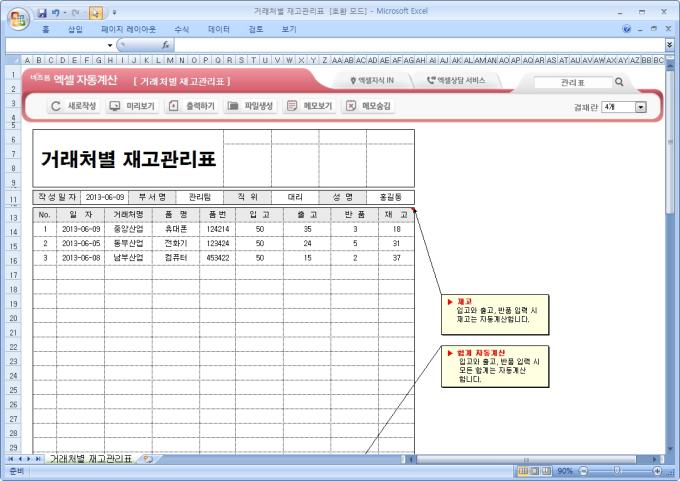
Task: Customize the Quick Access Toolbar
Action: (114, 13)
